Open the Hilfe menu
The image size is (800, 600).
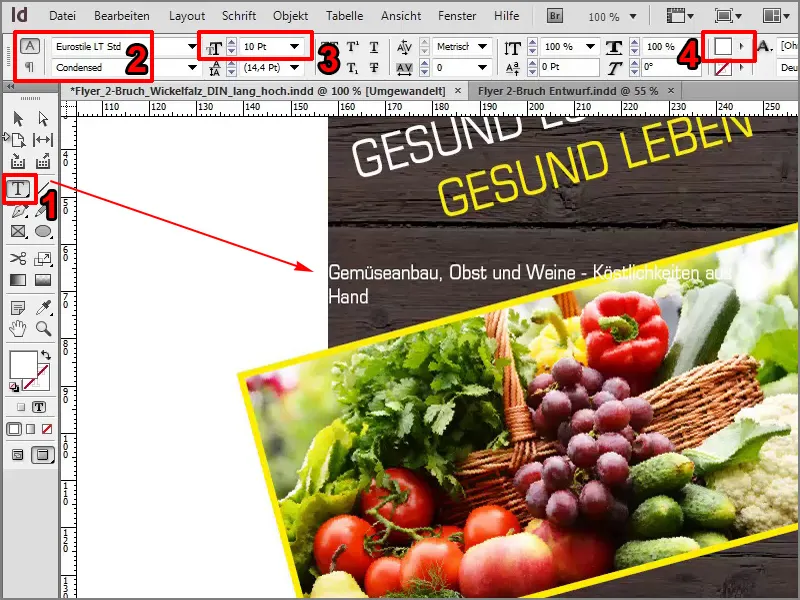506,16
